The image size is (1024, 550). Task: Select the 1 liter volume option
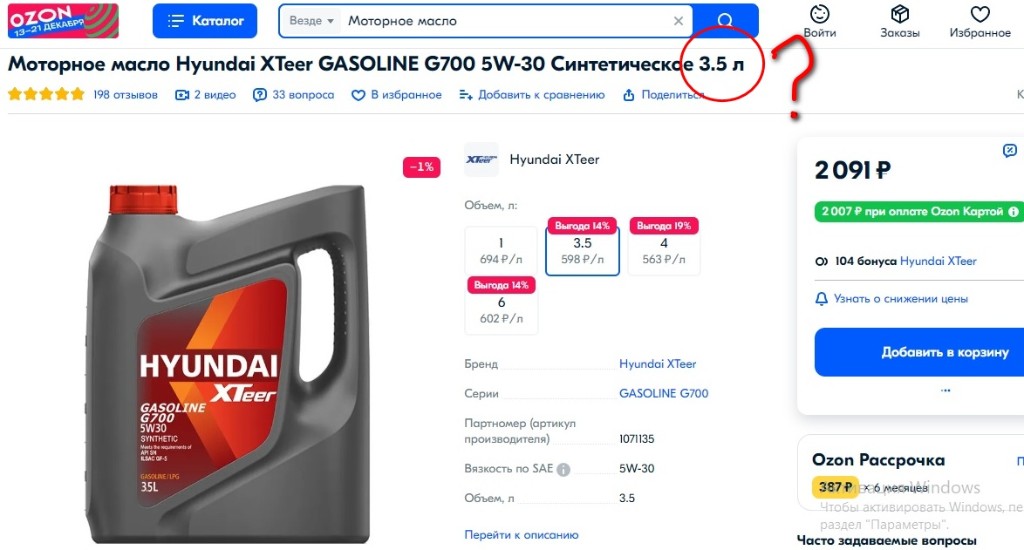click(501, 250)
